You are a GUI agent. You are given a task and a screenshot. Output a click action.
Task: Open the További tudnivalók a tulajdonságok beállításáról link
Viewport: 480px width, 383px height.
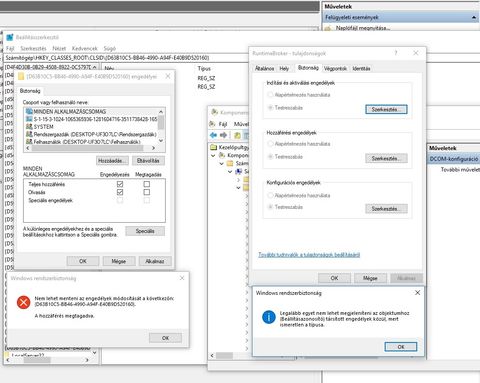point(309,255)
